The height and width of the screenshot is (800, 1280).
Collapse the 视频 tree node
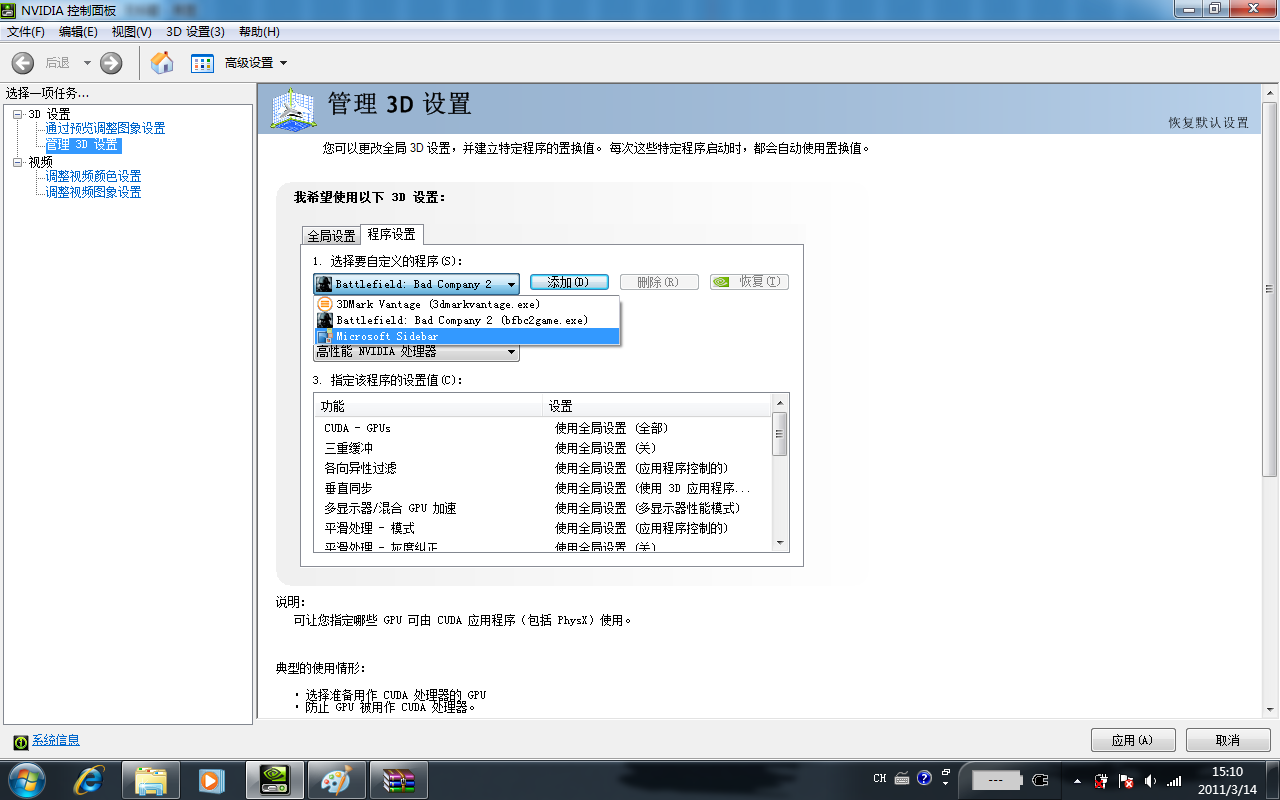click(x=17, y=162)
